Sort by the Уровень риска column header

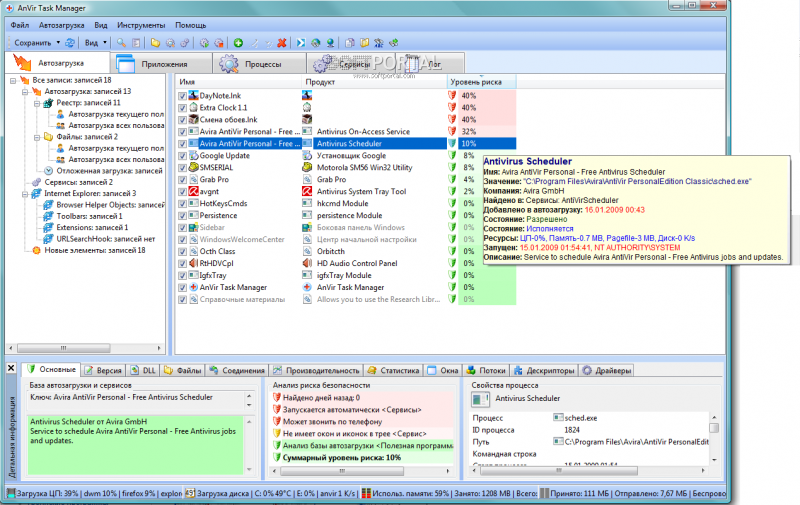pyautogui.click(x=482, y=82)
